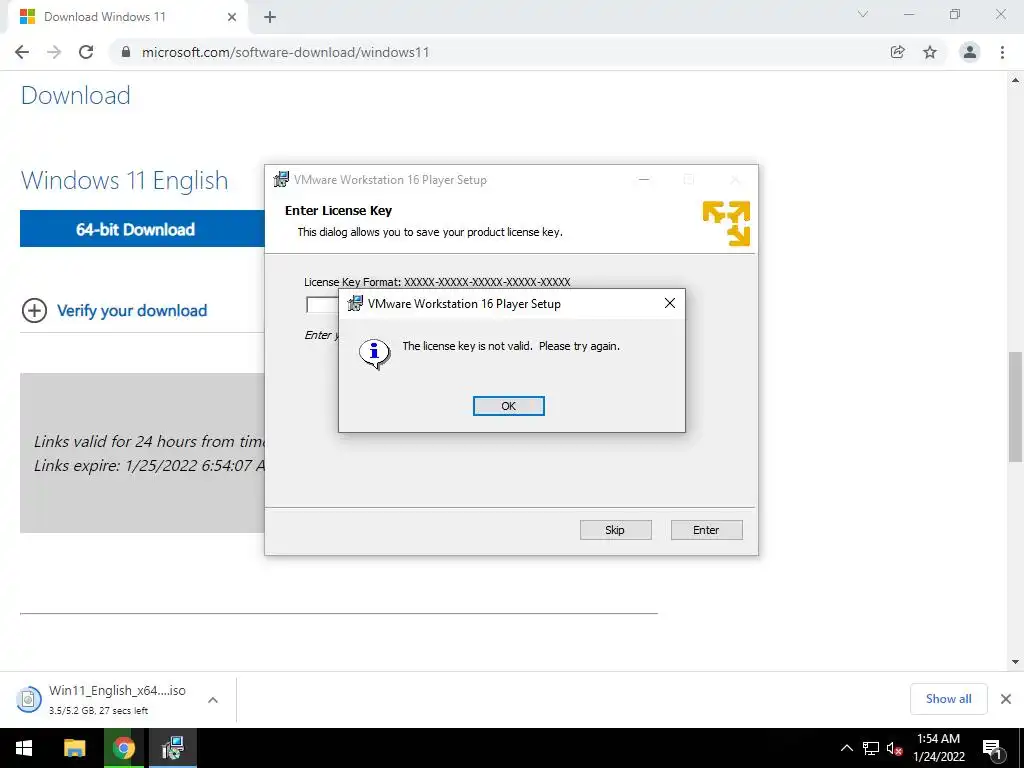Click the installer icon in the VMware setup title bar
The image size is (1024, 768).
(x=281, y=179)
